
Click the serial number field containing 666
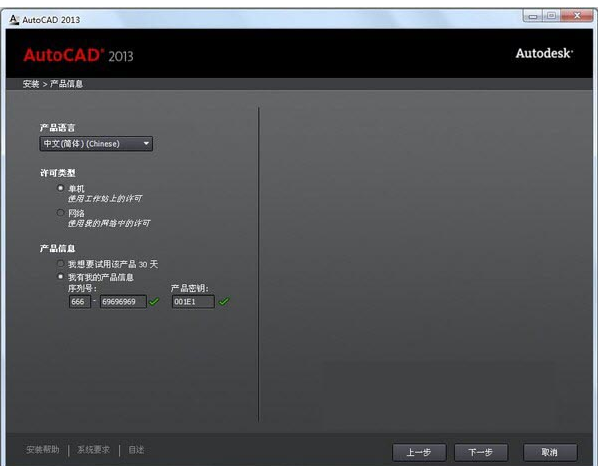pyautogui.click(x=80, y=302)
